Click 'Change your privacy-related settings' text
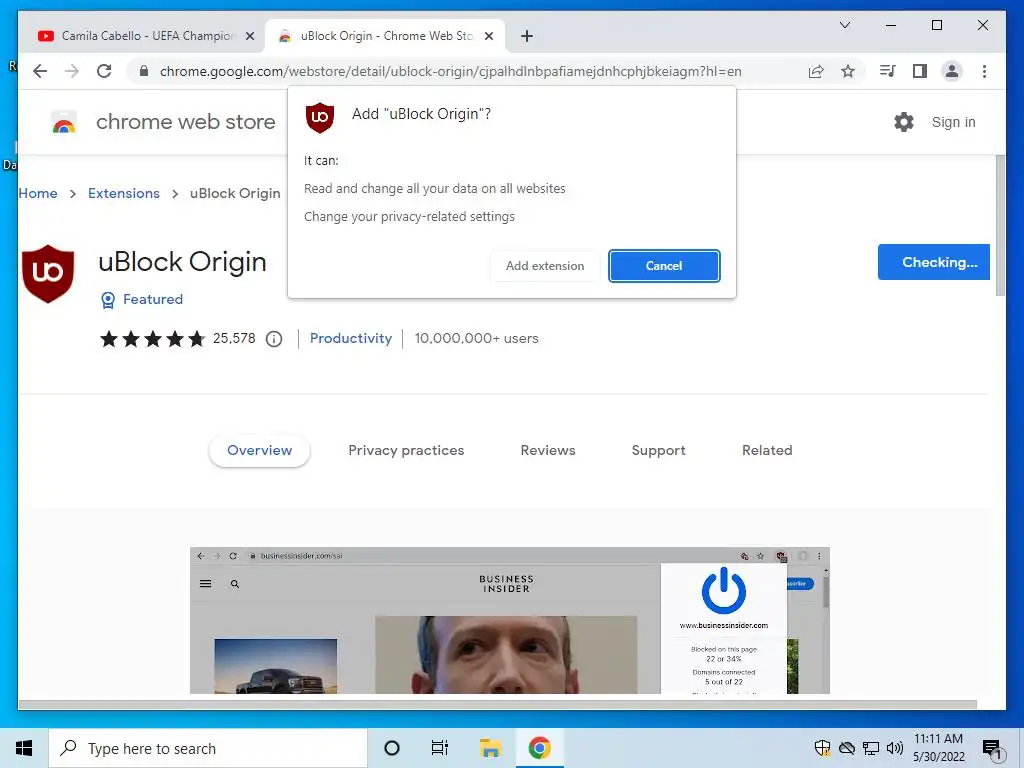Viewport: 1024px width, 768px height. pos(409,217)
